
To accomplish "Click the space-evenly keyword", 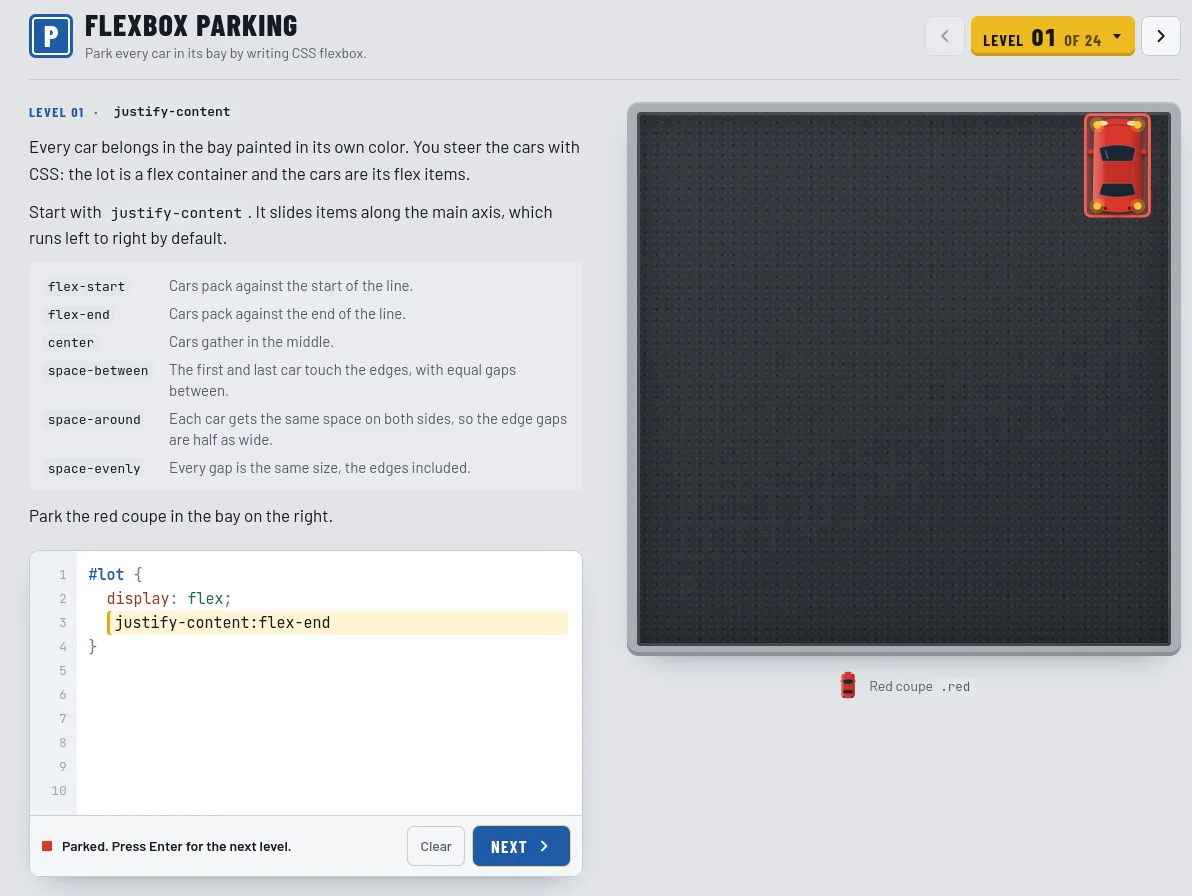I will (94, 469).
